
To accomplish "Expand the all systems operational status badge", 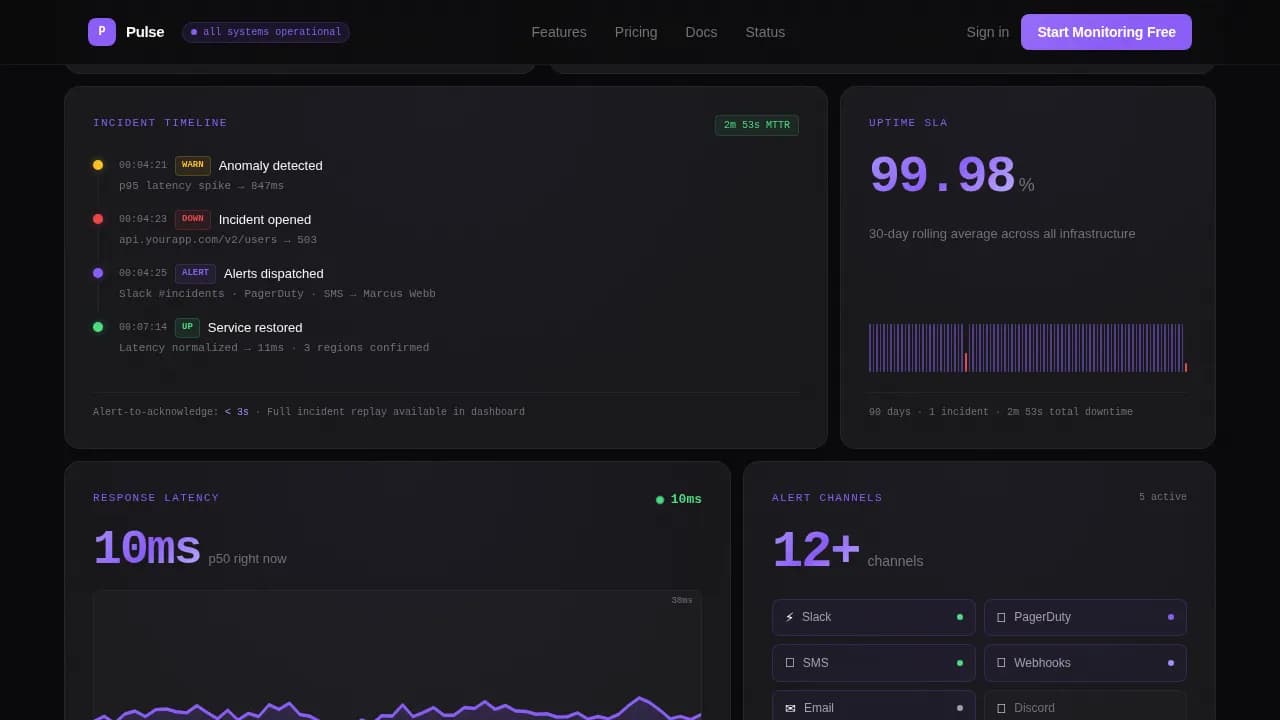I will (x=265, y=31).
